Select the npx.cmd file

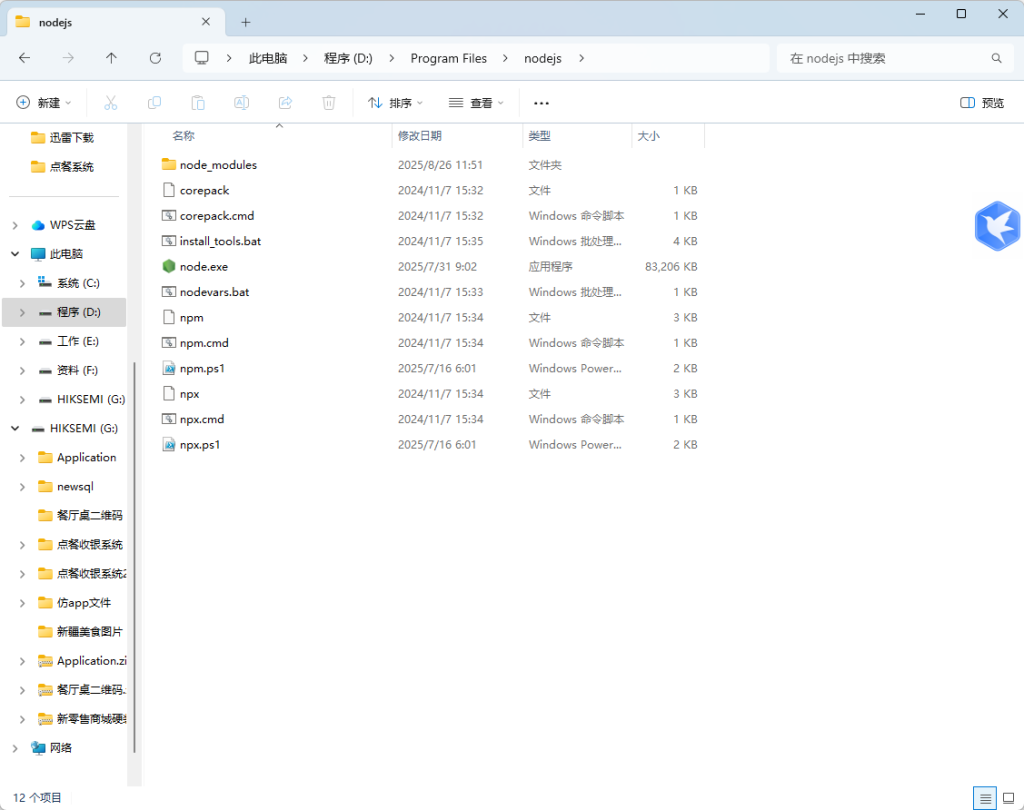202,419
